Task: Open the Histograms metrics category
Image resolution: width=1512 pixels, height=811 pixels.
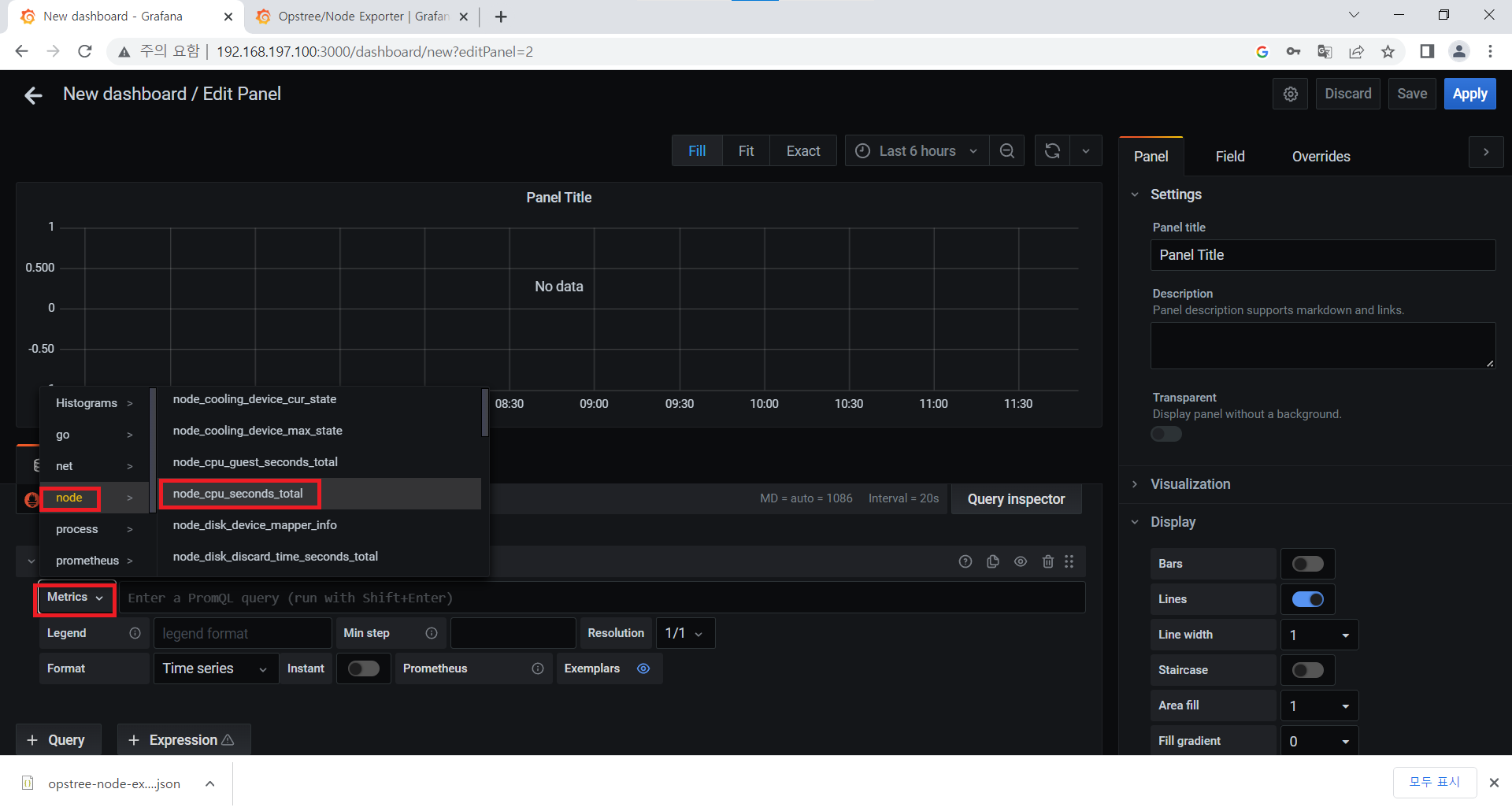Action: click(x=94, y=403)
